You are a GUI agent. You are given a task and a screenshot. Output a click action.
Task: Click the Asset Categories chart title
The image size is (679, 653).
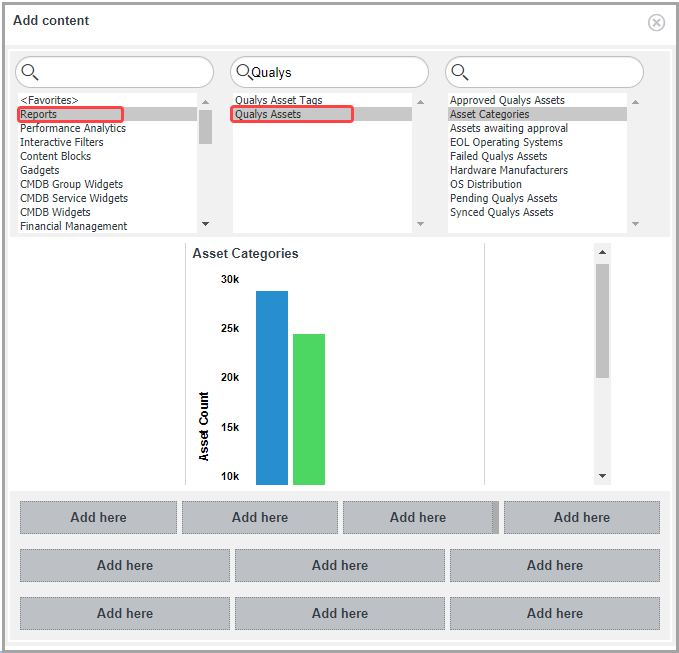(246, 253)
